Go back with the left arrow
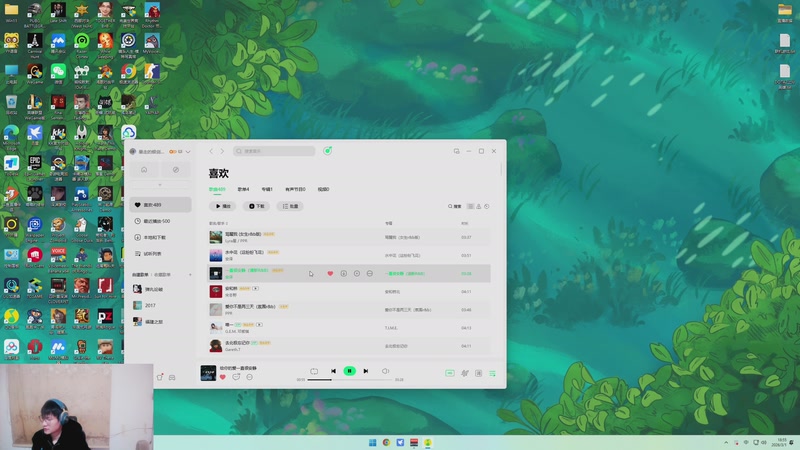 [211, 151]
